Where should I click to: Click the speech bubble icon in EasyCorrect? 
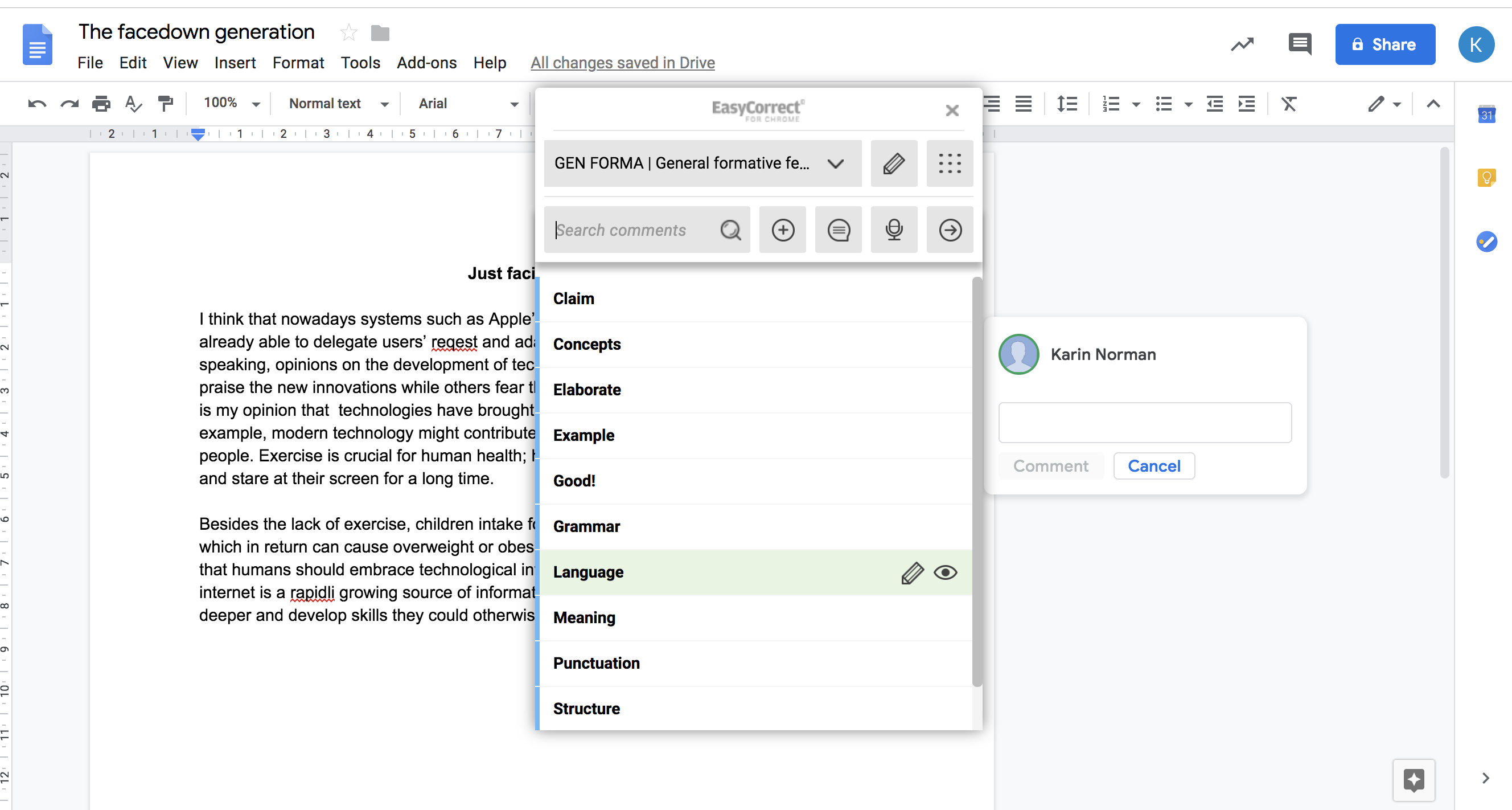[837, 230]
